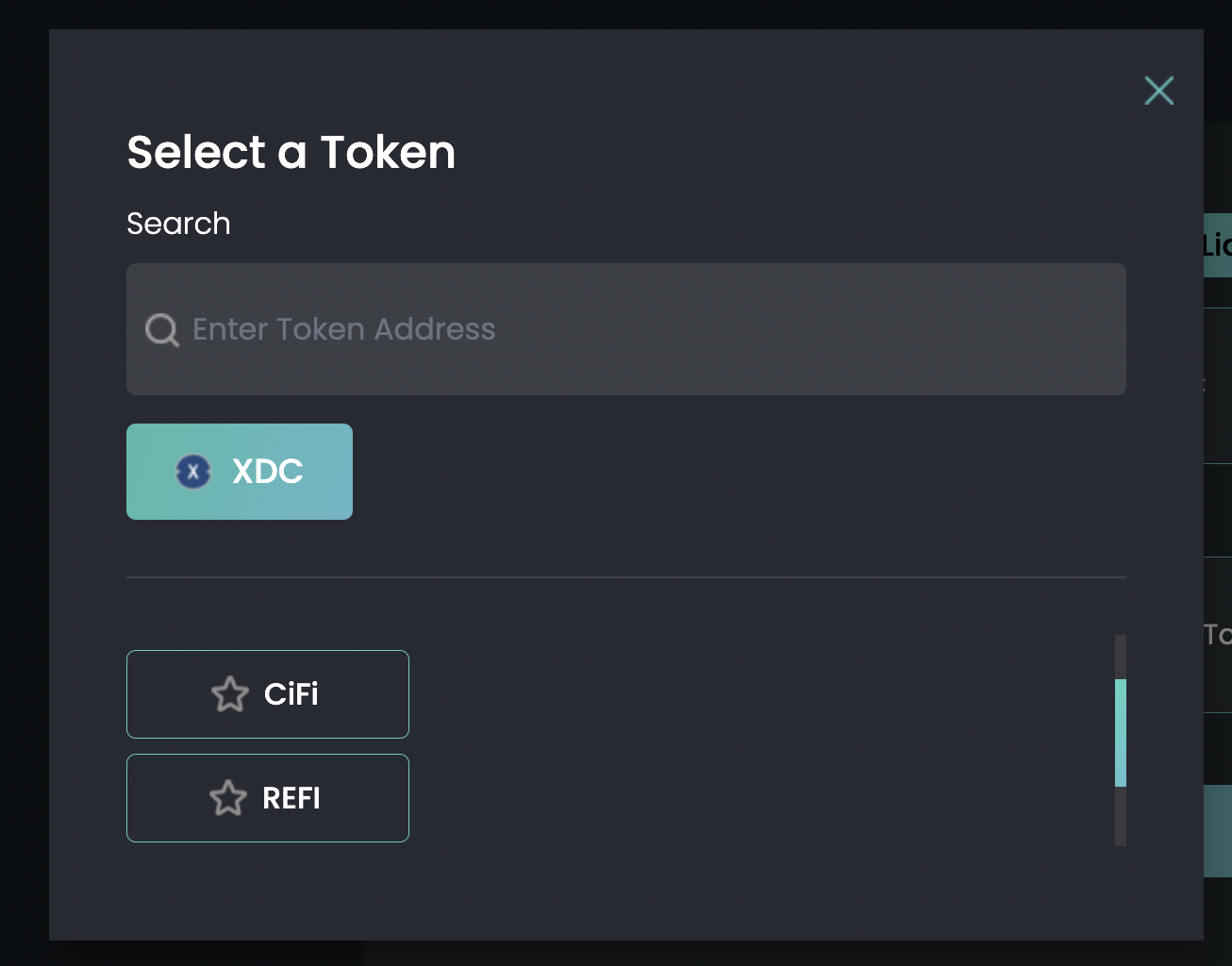Viewport: 1232px width, 966px height.
Task: Close the Select a Token dialog
Action: pos(1158,91)
